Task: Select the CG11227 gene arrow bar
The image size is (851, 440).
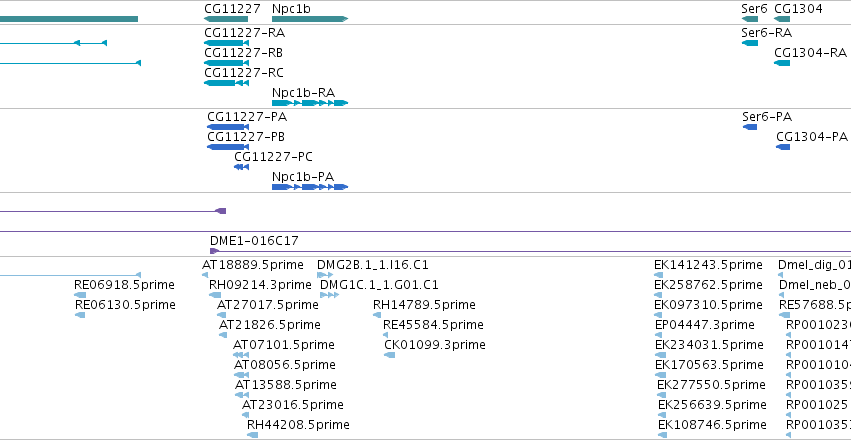Action: (226, 19)
